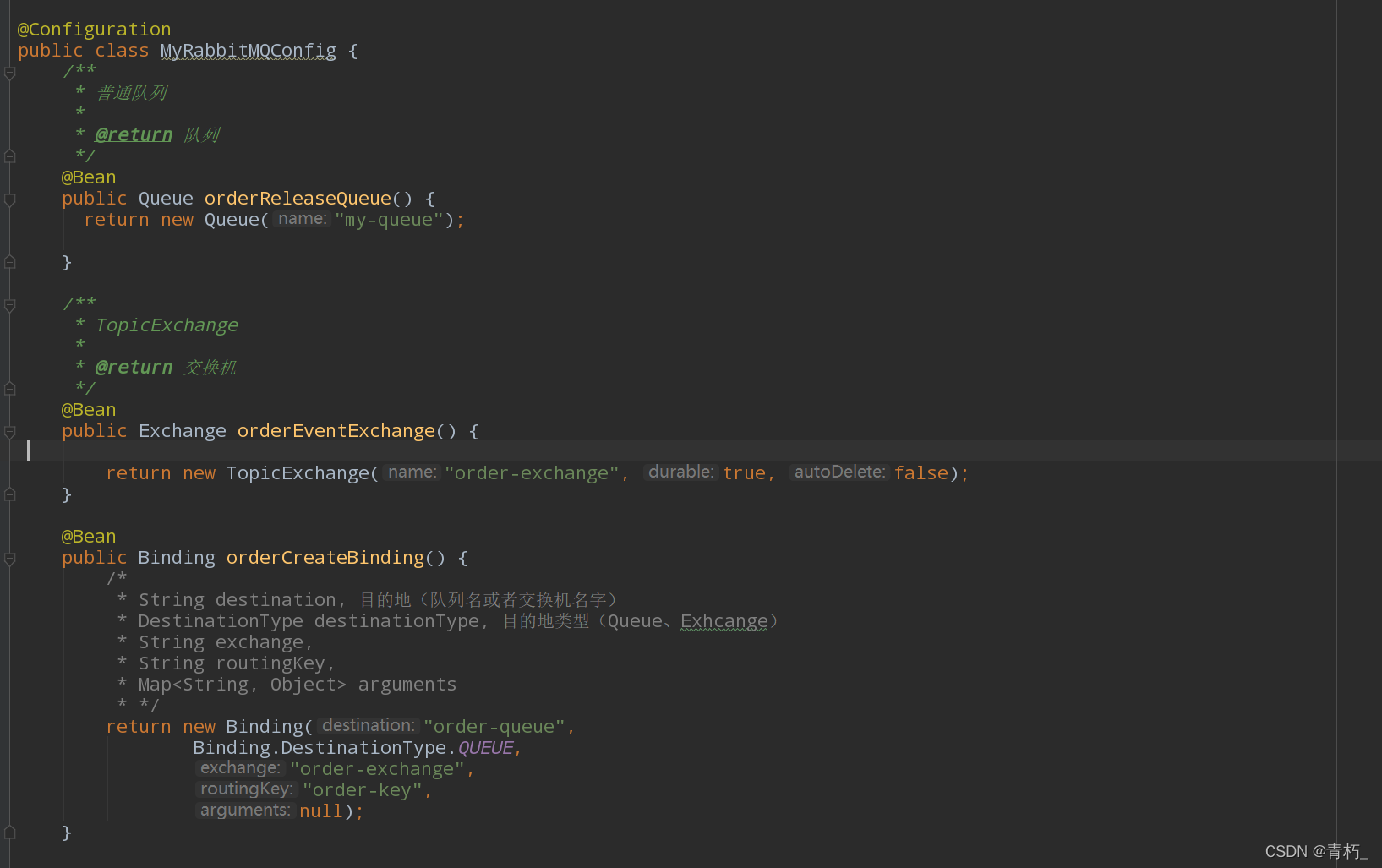Click the Exchange return type of orderEventExchange
Screen dimensions: 1382x868
(x=182, y=431)
